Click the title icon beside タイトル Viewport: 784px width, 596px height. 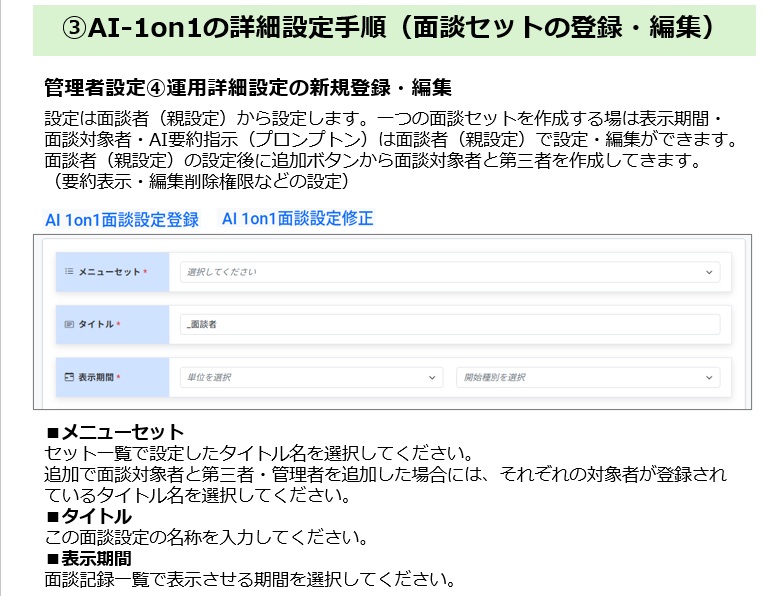pos(69,325)
